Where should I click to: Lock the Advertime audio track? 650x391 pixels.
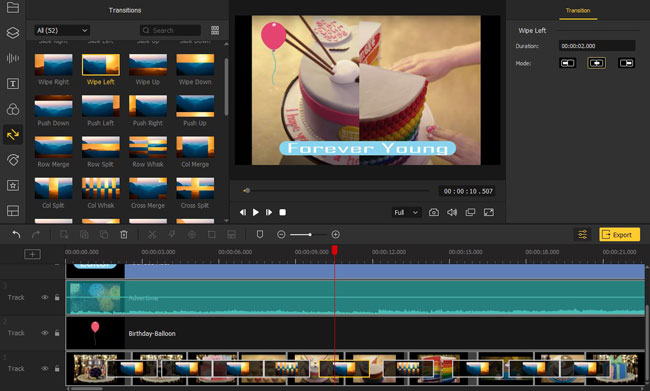click(57, 297)
